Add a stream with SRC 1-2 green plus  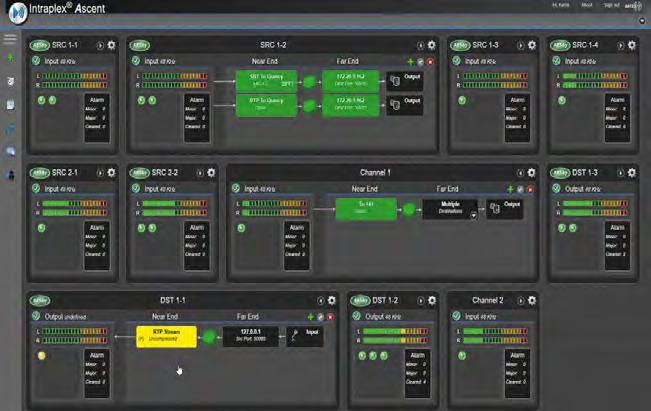[x=411, y=62]
